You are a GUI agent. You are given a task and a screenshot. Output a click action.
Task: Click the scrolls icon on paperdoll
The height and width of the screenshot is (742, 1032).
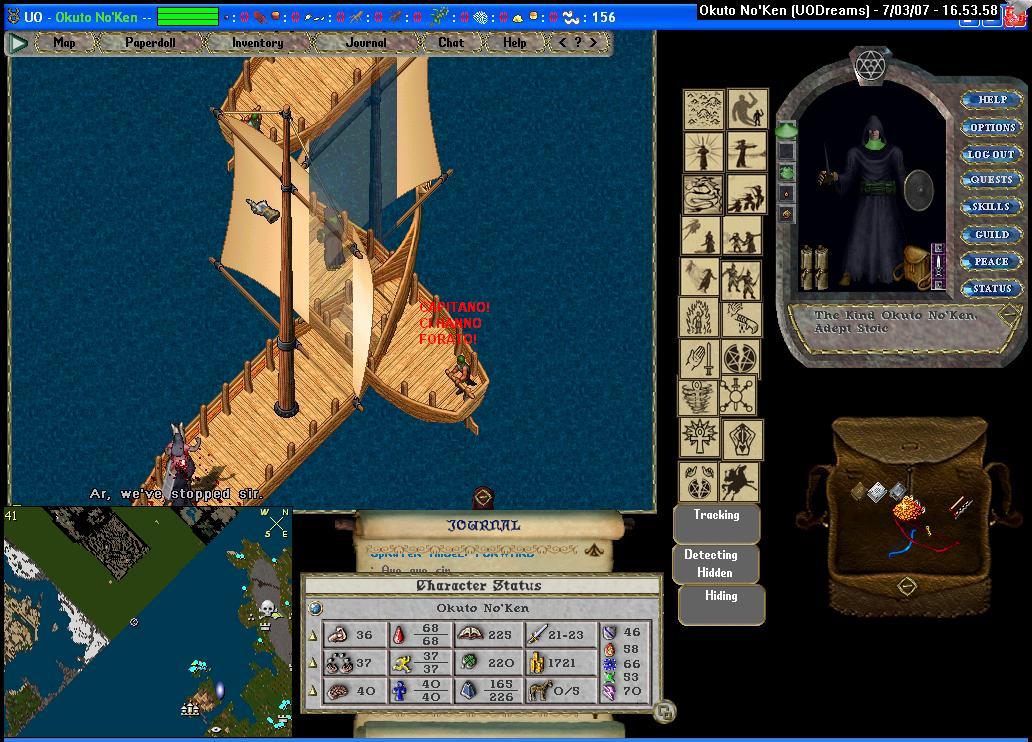pos(815,267)
